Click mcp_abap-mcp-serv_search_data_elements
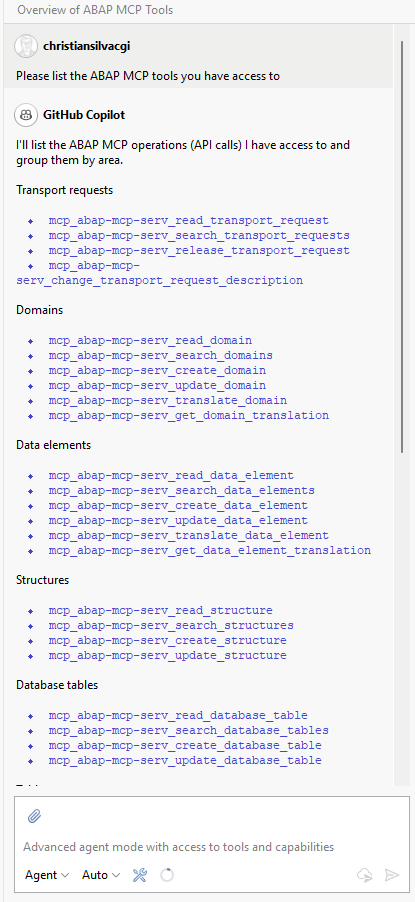Viewport: 415px width, 902px height. click(182, 491)
